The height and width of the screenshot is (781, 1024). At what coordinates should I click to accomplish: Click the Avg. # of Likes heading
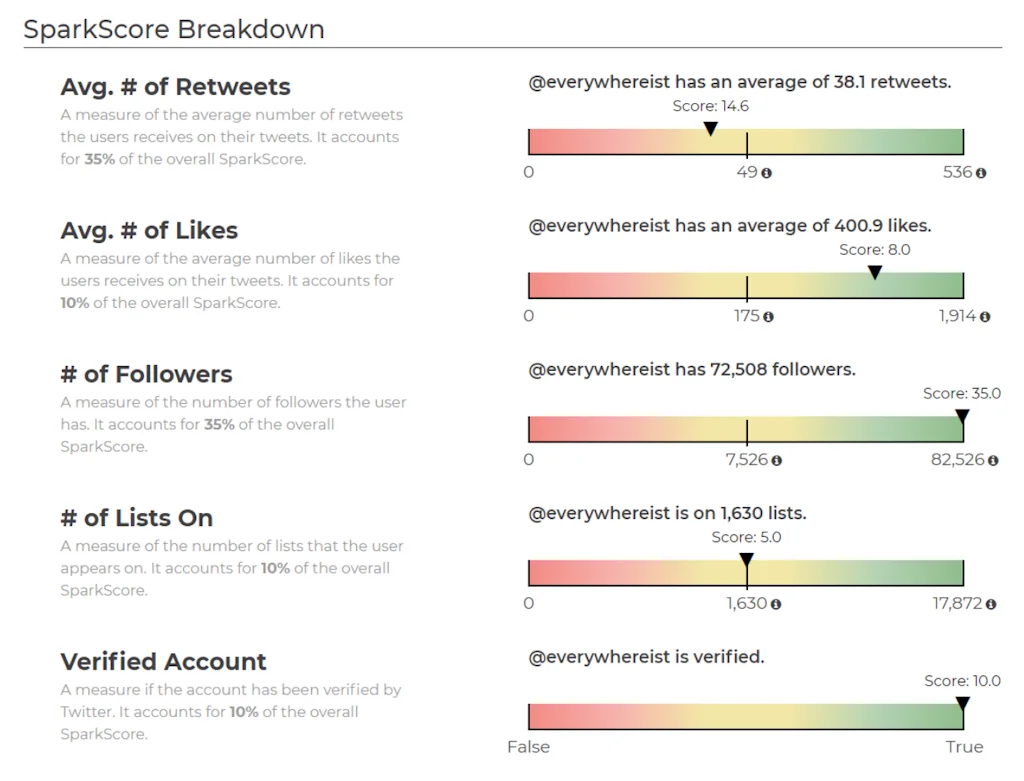click(149, 231)
